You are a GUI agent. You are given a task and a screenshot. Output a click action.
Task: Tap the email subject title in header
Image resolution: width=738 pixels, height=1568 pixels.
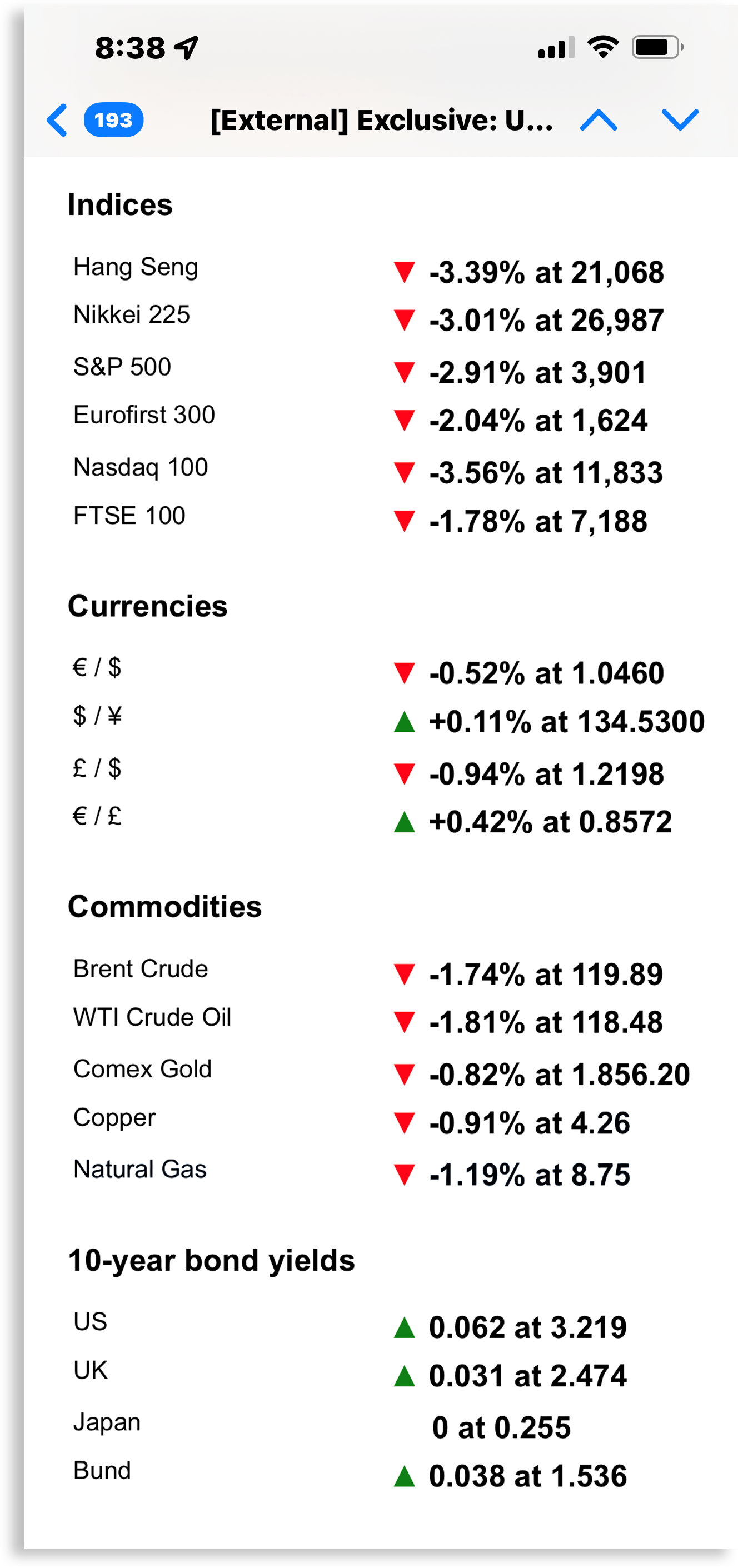click(x=382, y=120)
